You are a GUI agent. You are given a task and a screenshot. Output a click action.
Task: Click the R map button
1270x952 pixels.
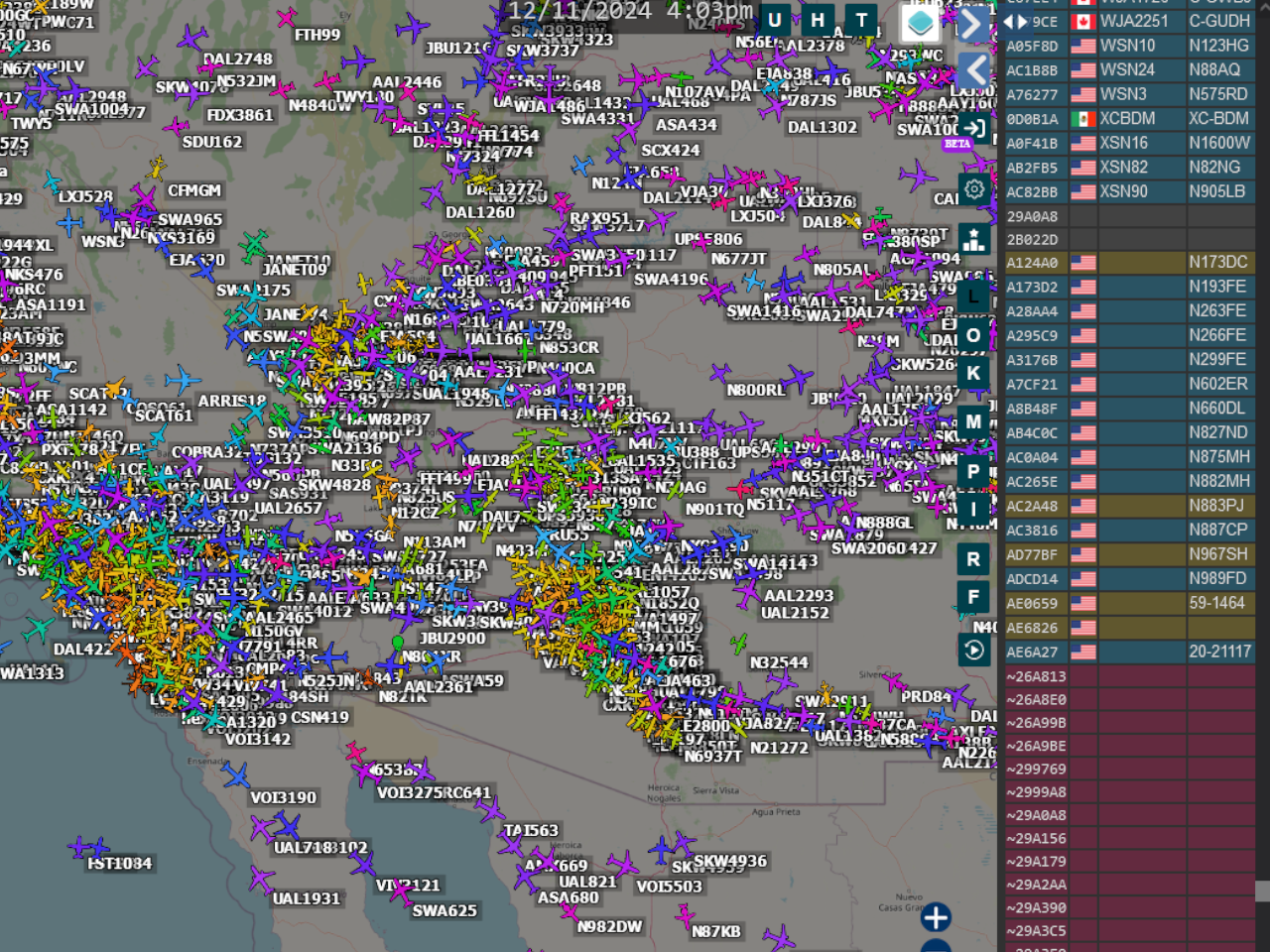pos(973,559)
